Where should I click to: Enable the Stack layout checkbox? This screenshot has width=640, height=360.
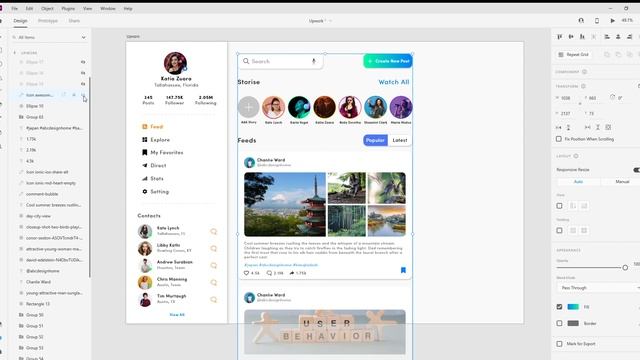[559, 206]
